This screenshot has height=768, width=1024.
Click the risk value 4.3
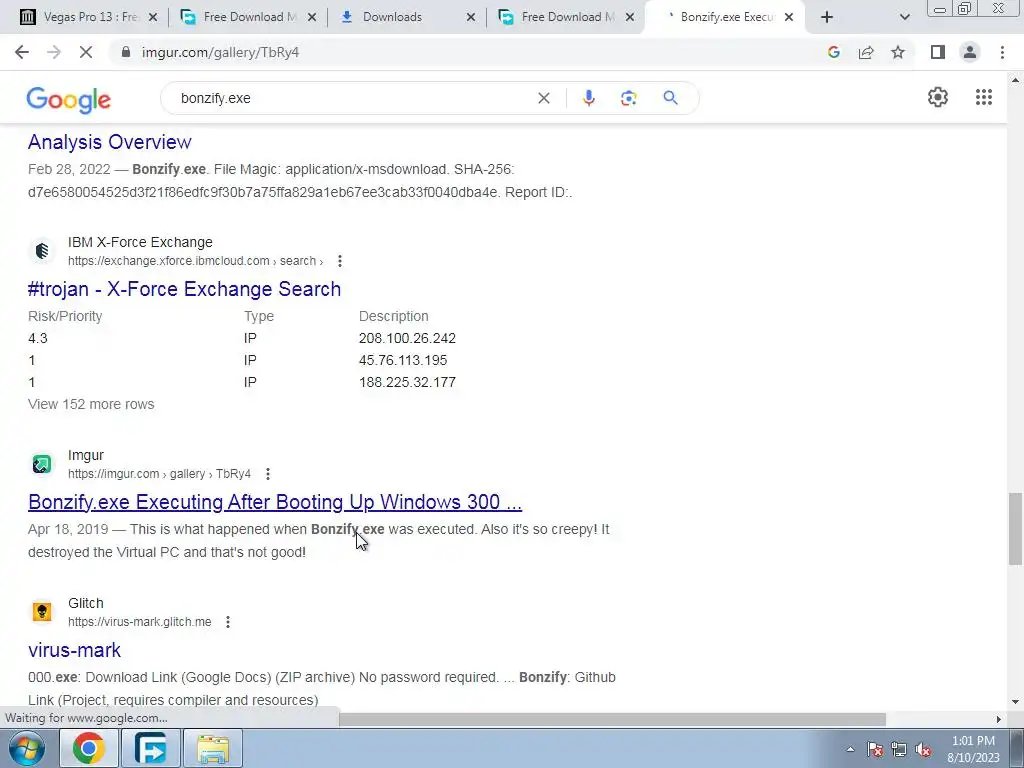(x=38, y=338)
